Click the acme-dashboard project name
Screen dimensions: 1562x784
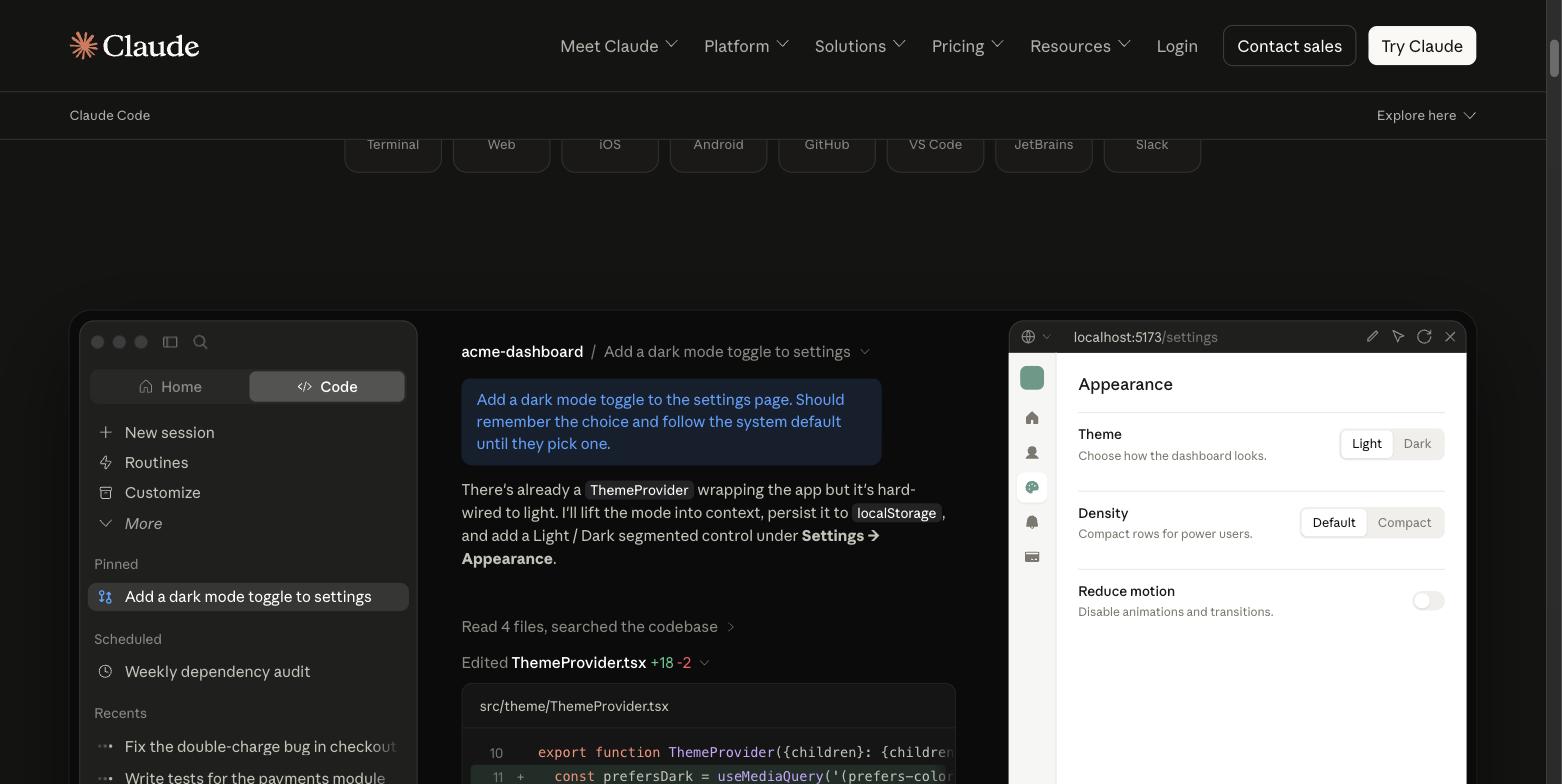point(522,352)
